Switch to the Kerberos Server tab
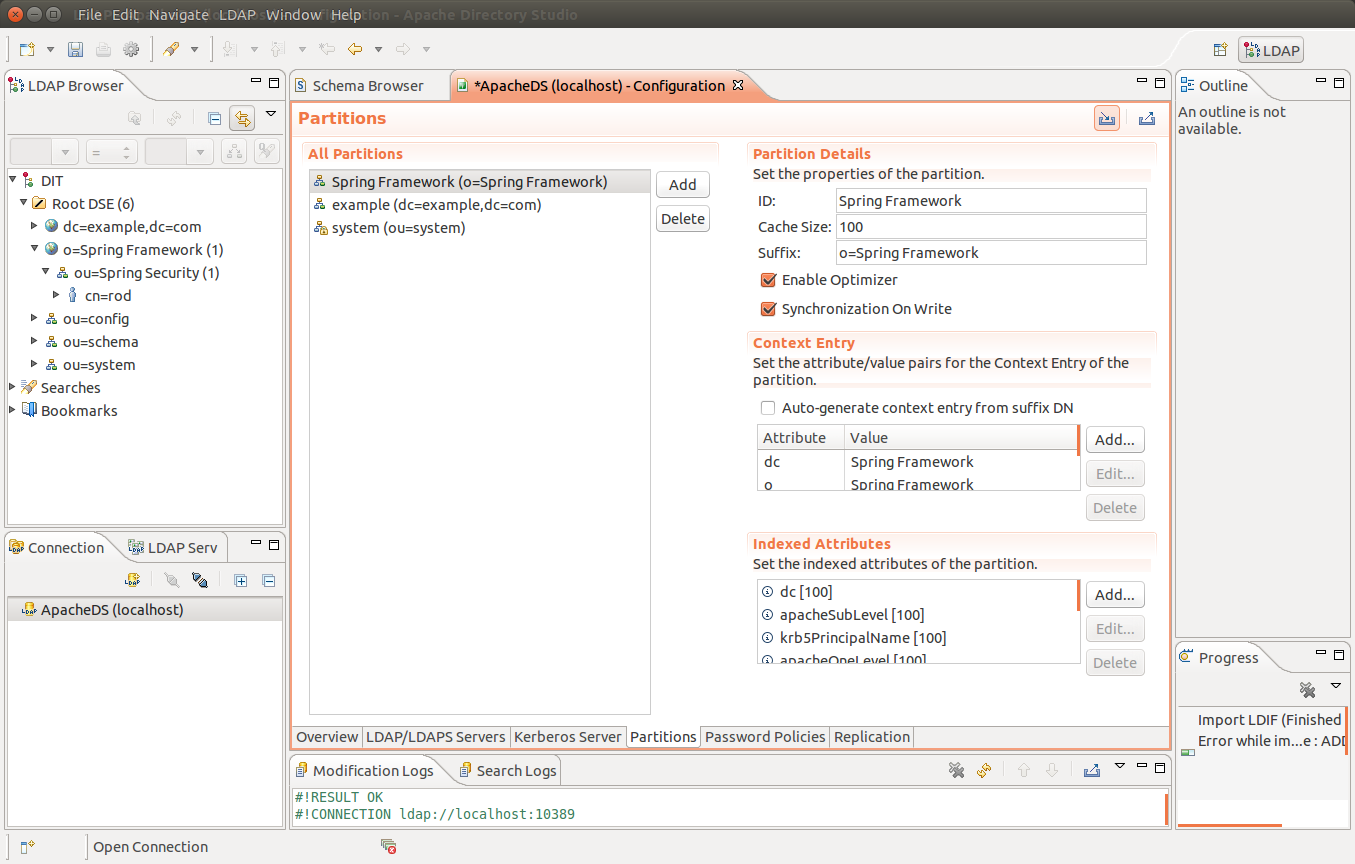1355x864 pixels. point(568,736)
